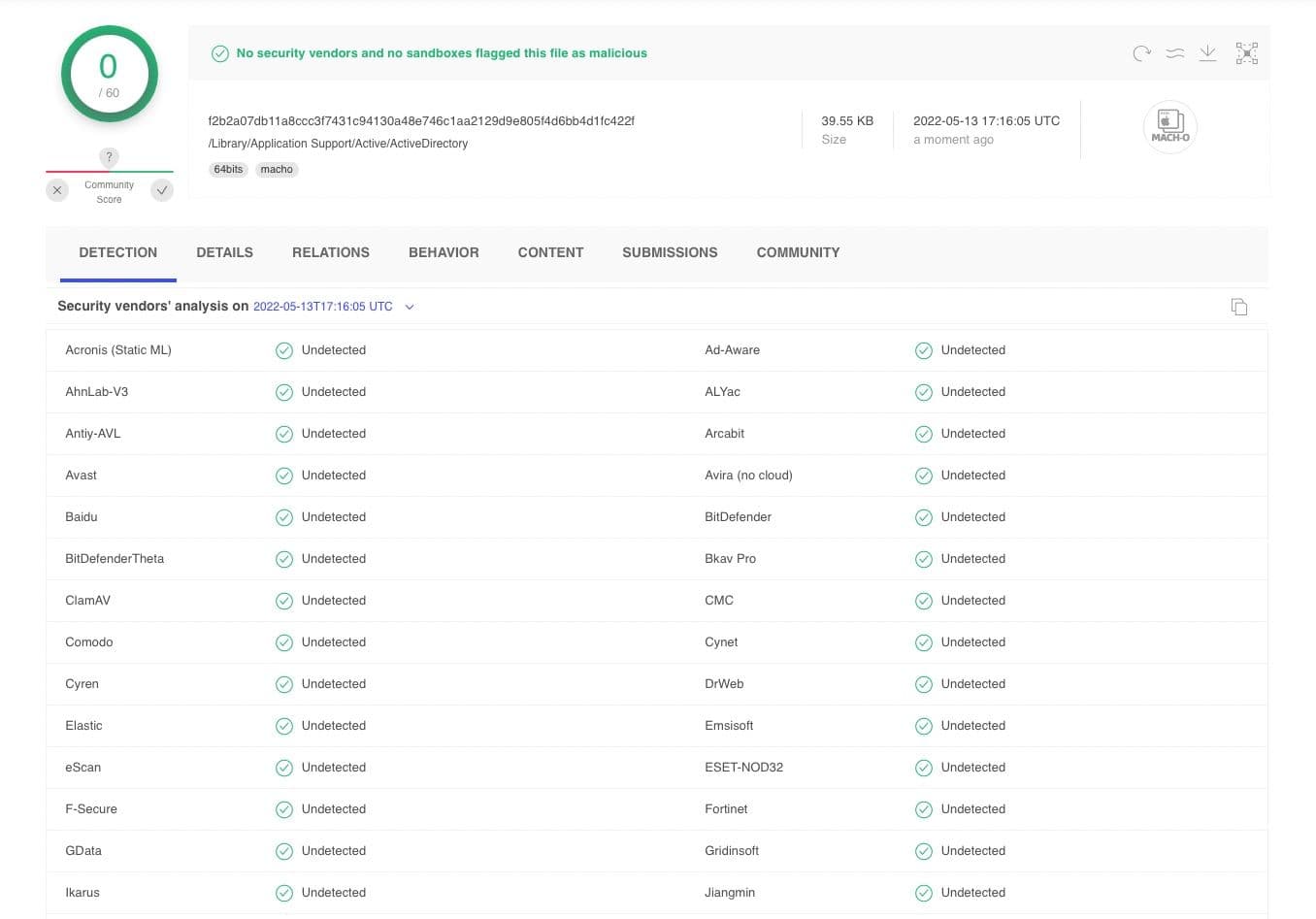Click the similar files search icon

[x=1175, y=53]
